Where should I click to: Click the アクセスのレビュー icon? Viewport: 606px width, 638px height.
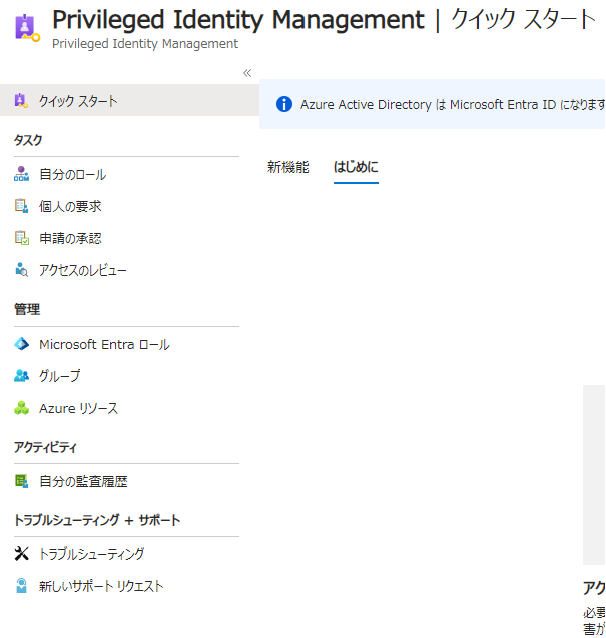(22, 271)
